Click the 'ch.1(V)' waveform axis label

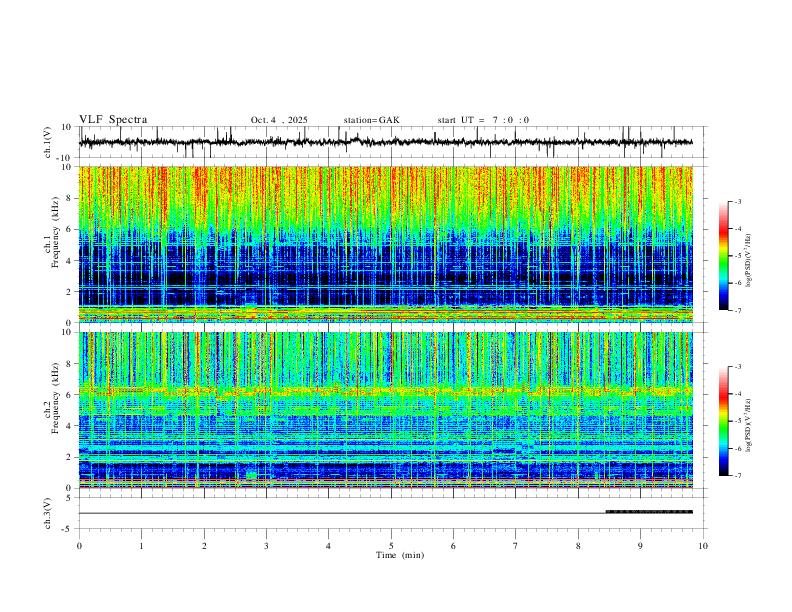pyautogui.click(x=48, y=142)
